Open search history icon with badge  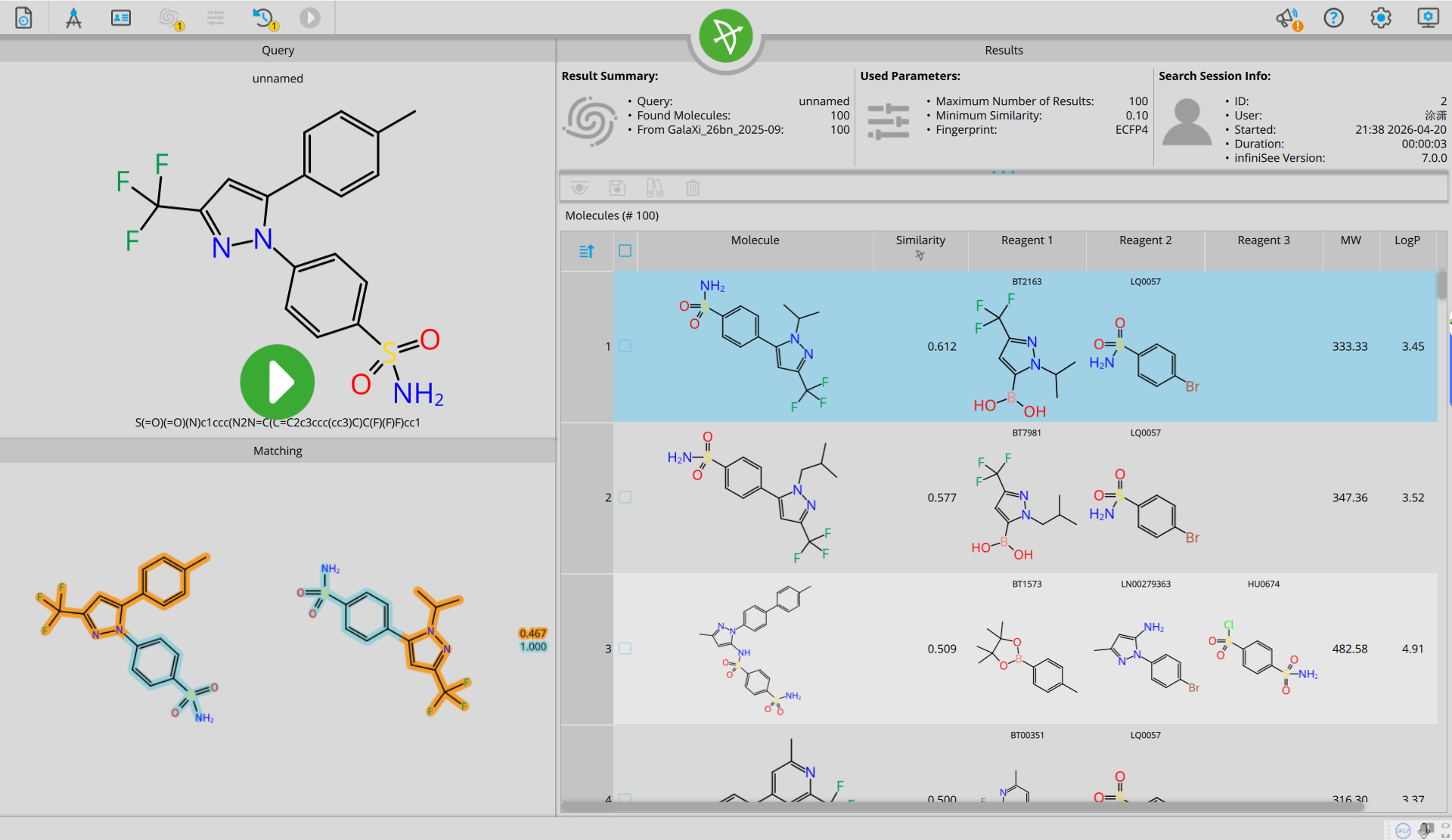(x=265, y=18)
